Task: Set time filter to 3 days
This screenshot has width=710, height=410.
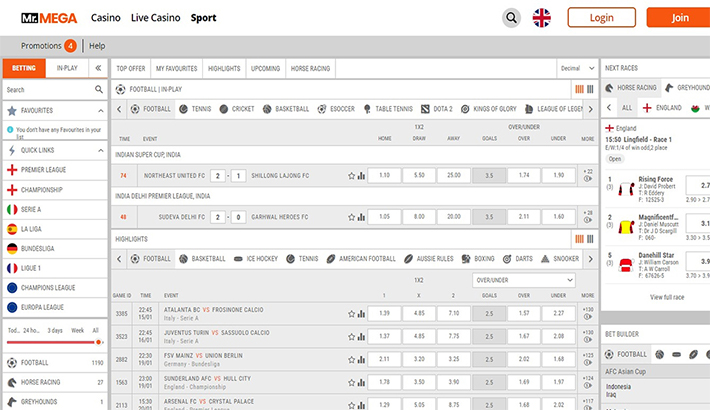Action: (x=55, y=330)
